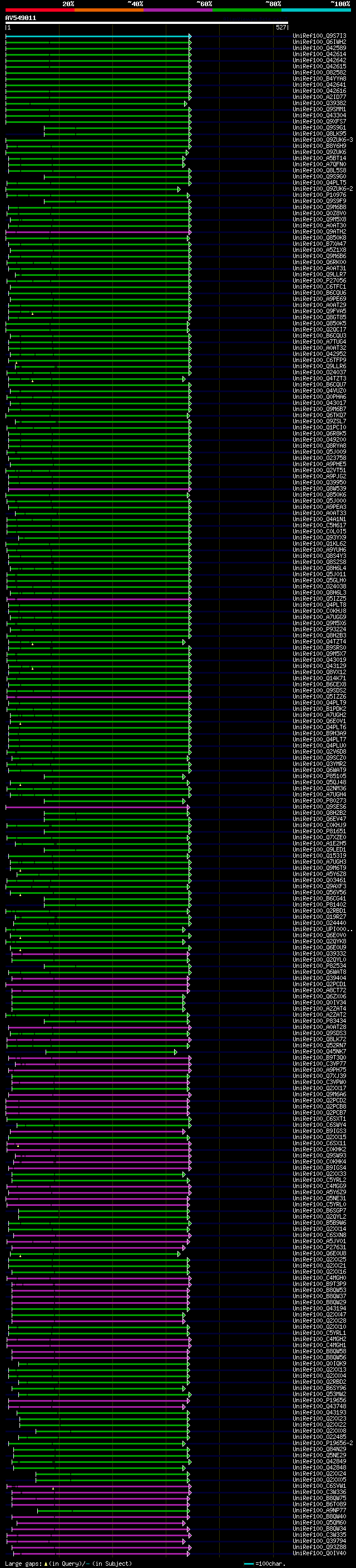Viewport: 356px width, 1568px height.
Task: Click label UniRef100_B8QW58
Action: [x=319, y=1351]
